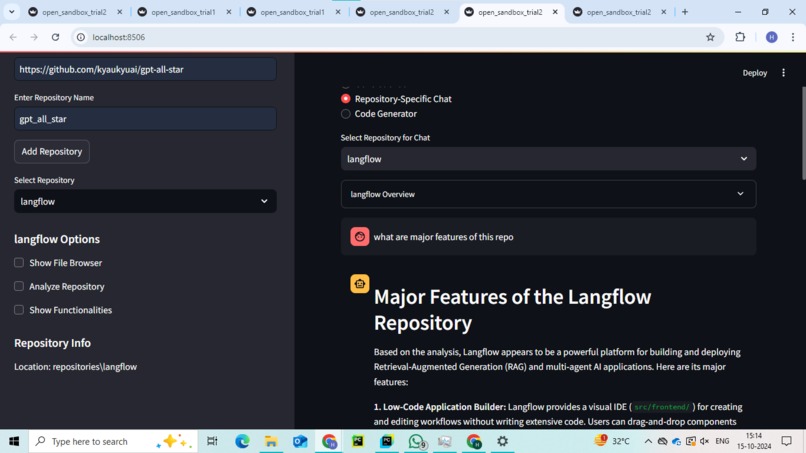Image resolution: width=806 pixels, height=453 pixels.
Task: Click the ENG language indicator
Action: (x=722, y=441)
